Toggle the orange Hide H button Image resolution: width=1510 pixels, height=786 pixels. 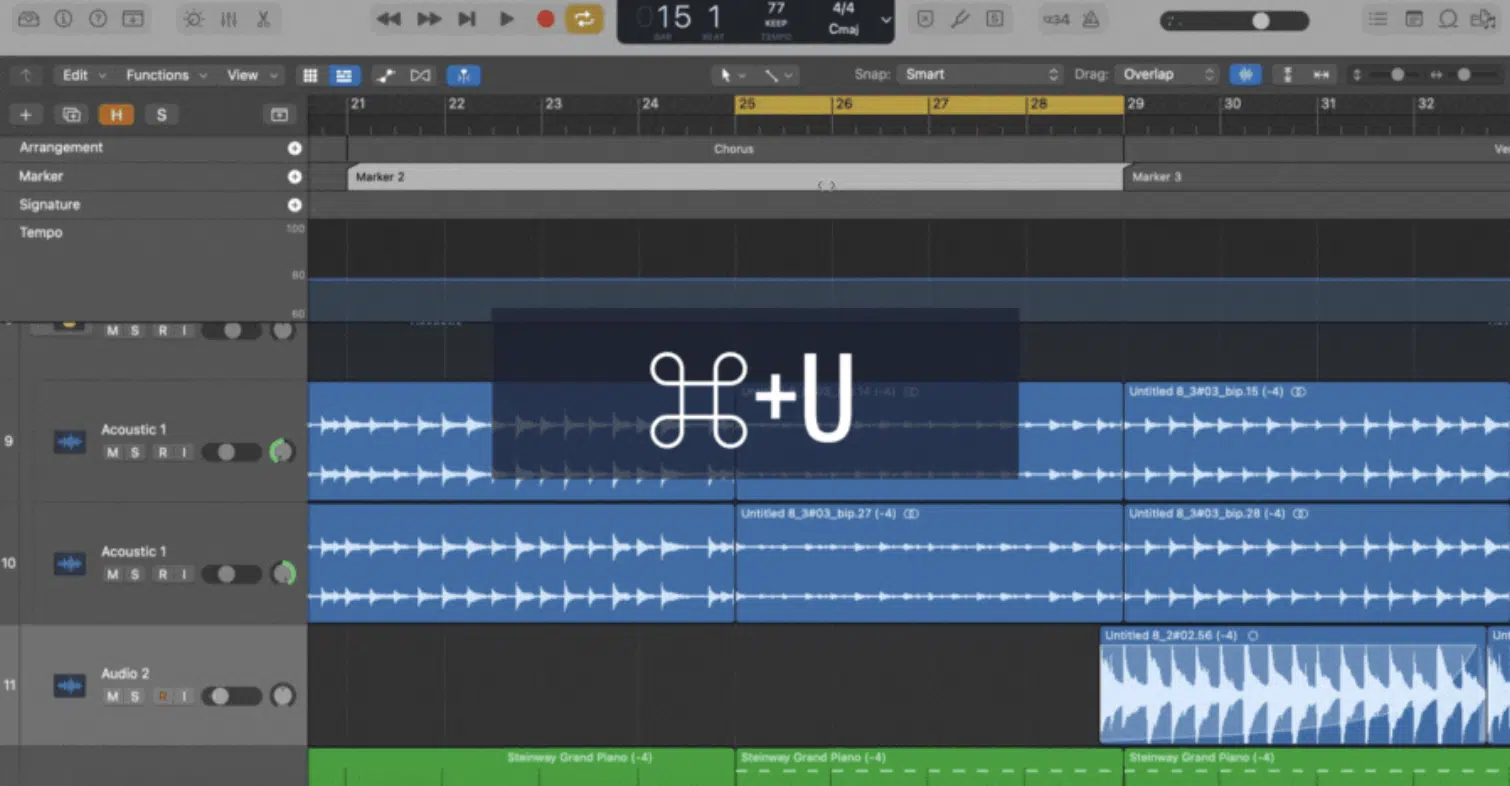pyautogui.click(x=116, y=115)
